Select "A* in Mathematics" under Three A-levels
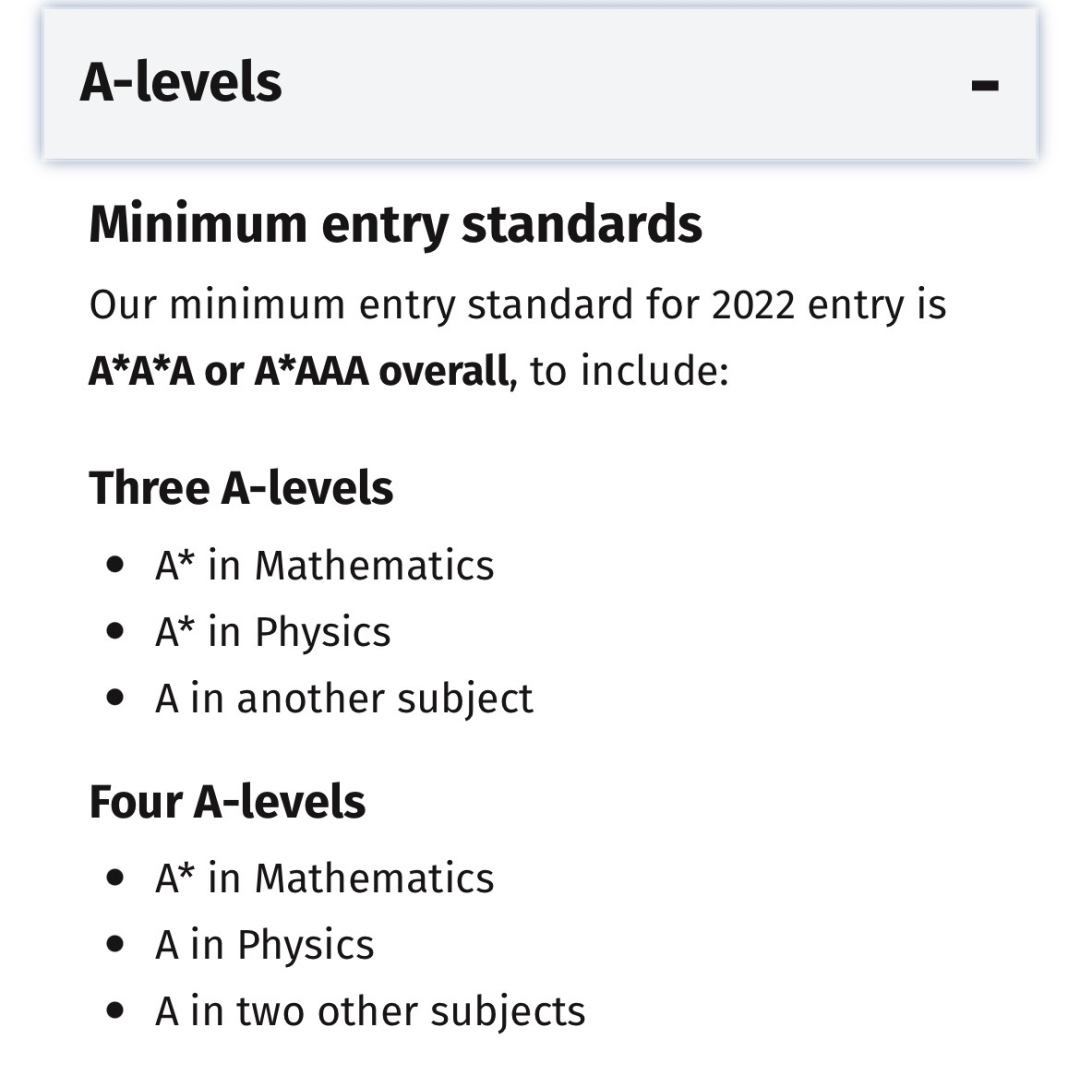This screenshot has width=1080, height=1087. [324, 566]
